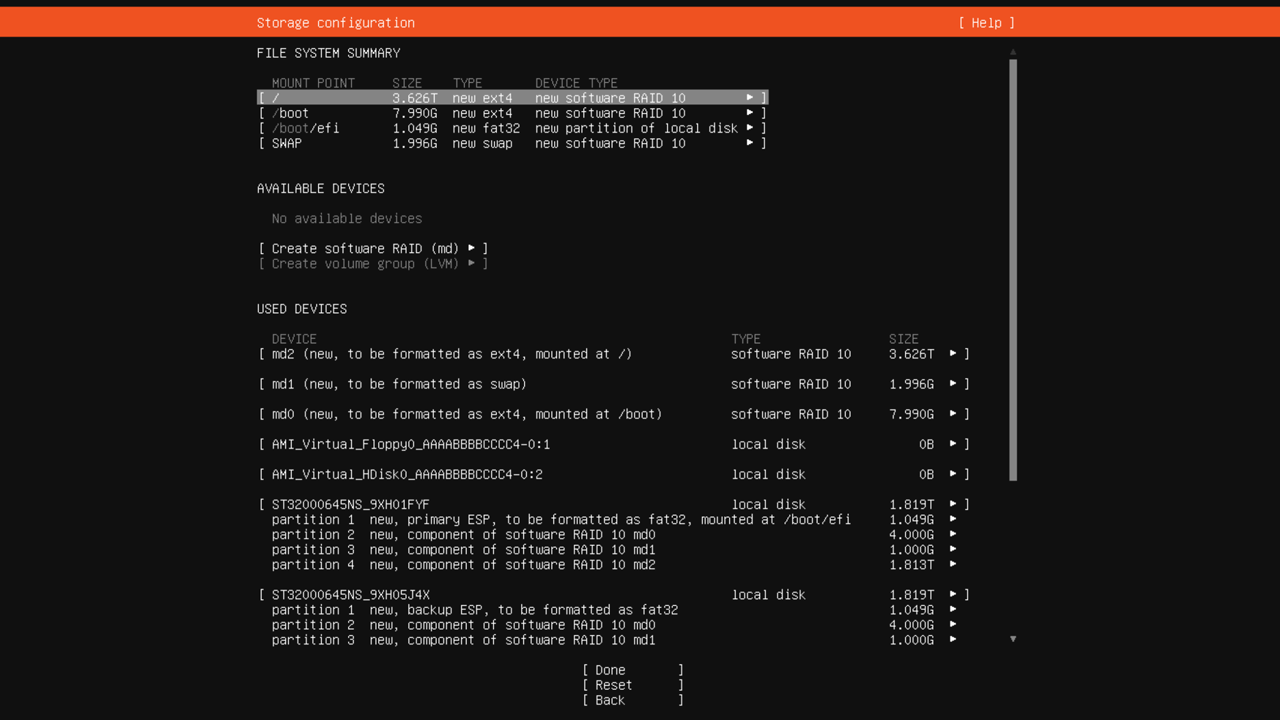The width and height of the screenshot is (1280, 720).
Task: Open arrow for 1.813T md2 partition 4
Action: (953, 565)
